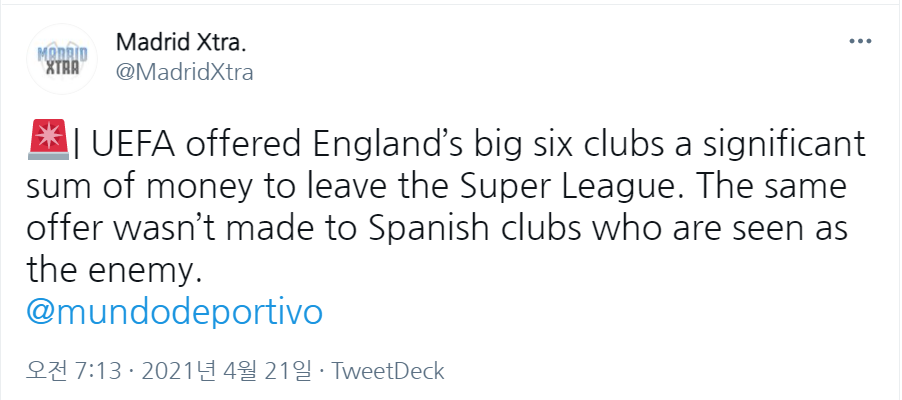Click the dot separator after 7:13
This screenshot has width=902, height=400.
tap(131, 371)
